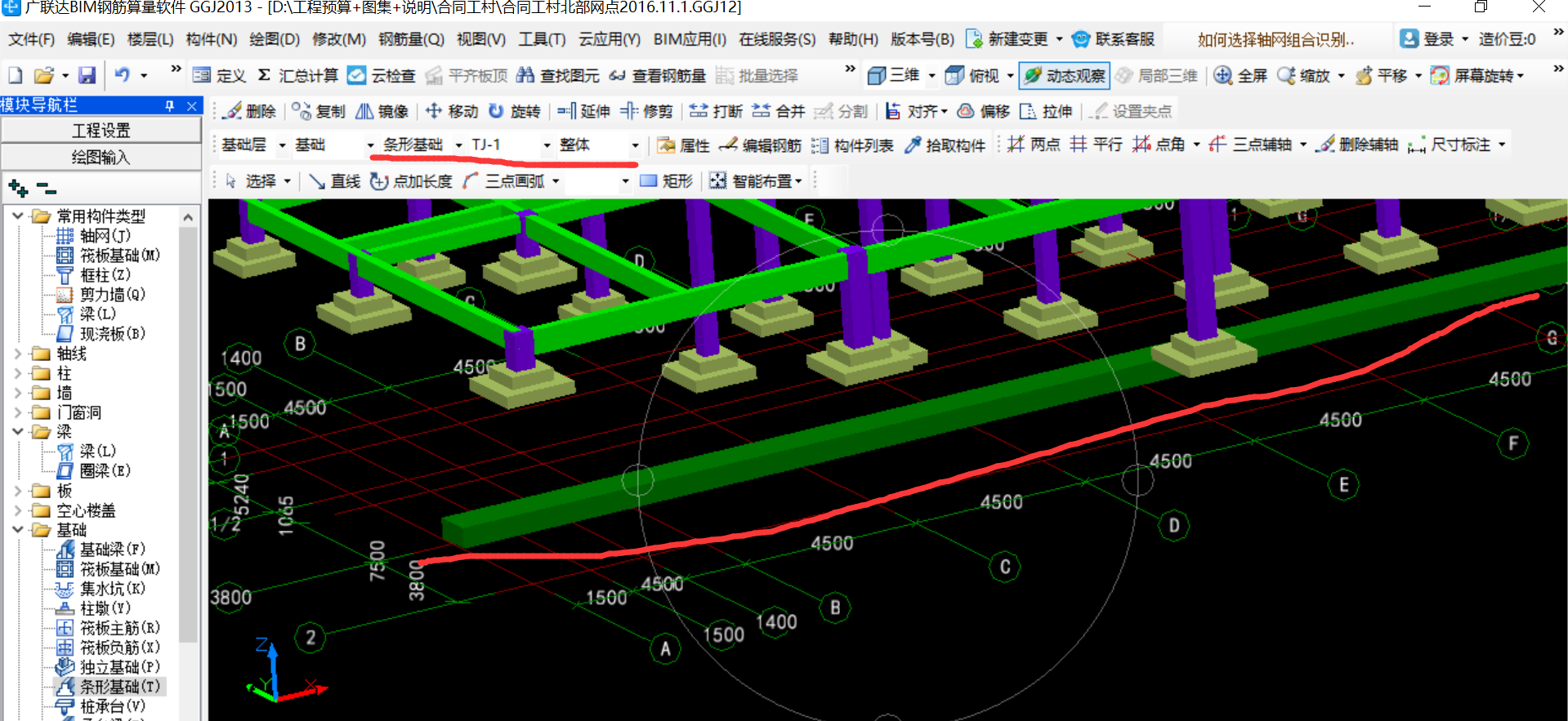Select 俯视 top view
The height and width of the screenshot is (721, 1568).
coord(972,76)
